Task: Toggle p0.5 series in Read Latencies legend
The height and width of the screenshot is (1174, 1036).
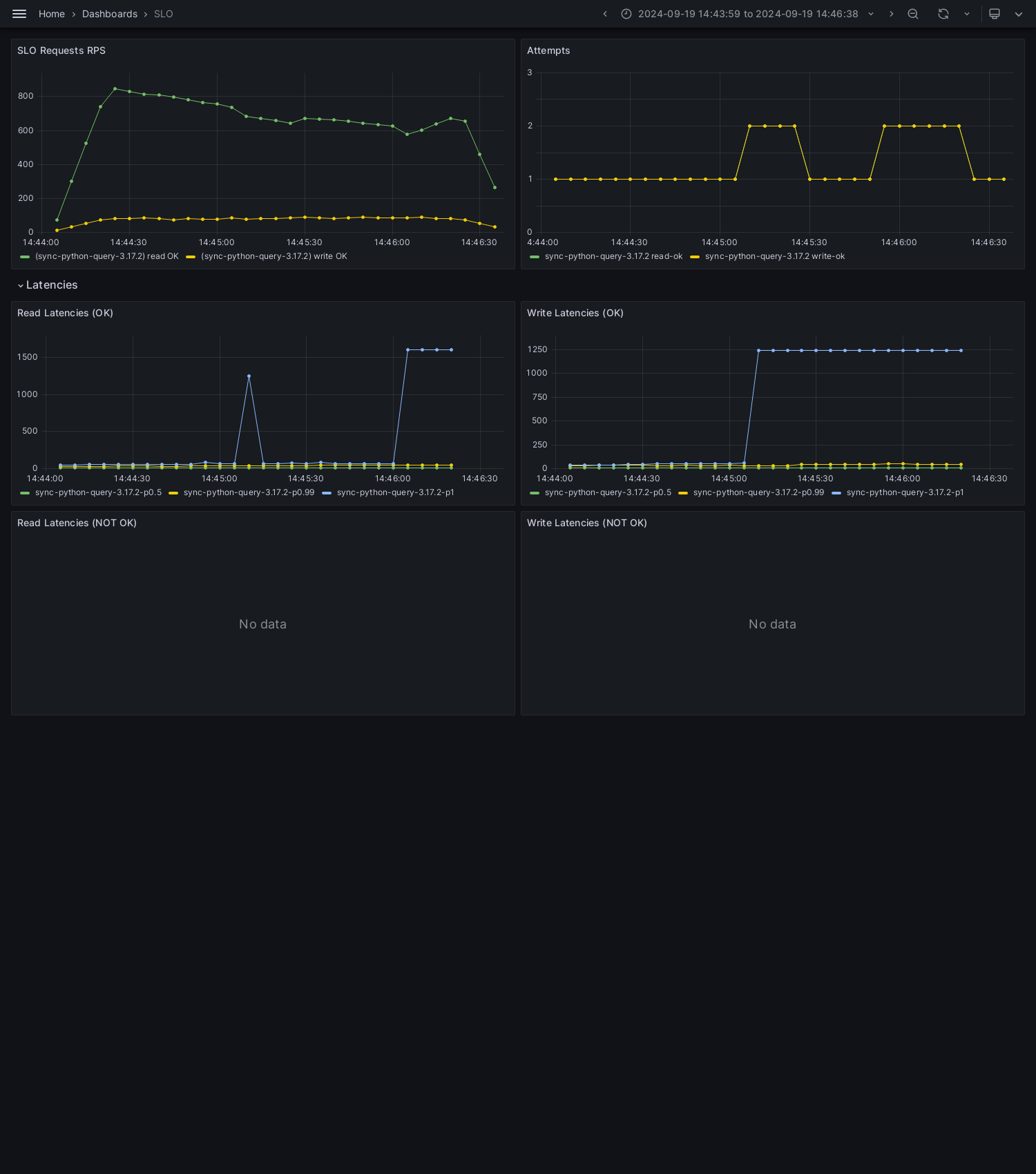Action: 98,492
